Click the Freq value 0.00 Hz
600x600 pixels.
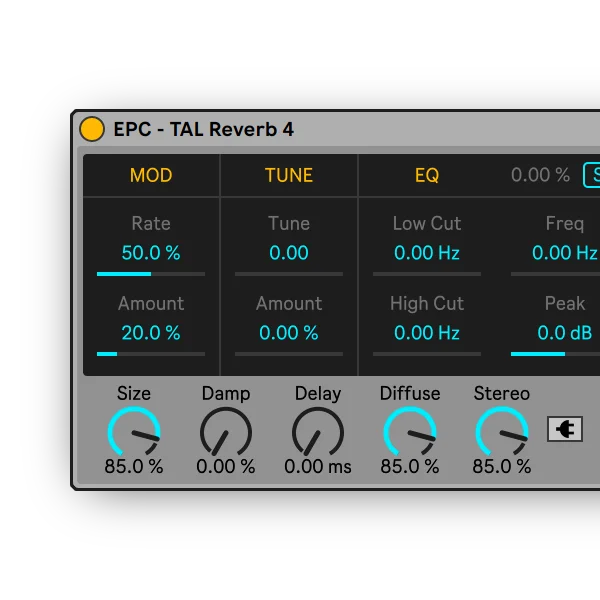coord(565,253)
